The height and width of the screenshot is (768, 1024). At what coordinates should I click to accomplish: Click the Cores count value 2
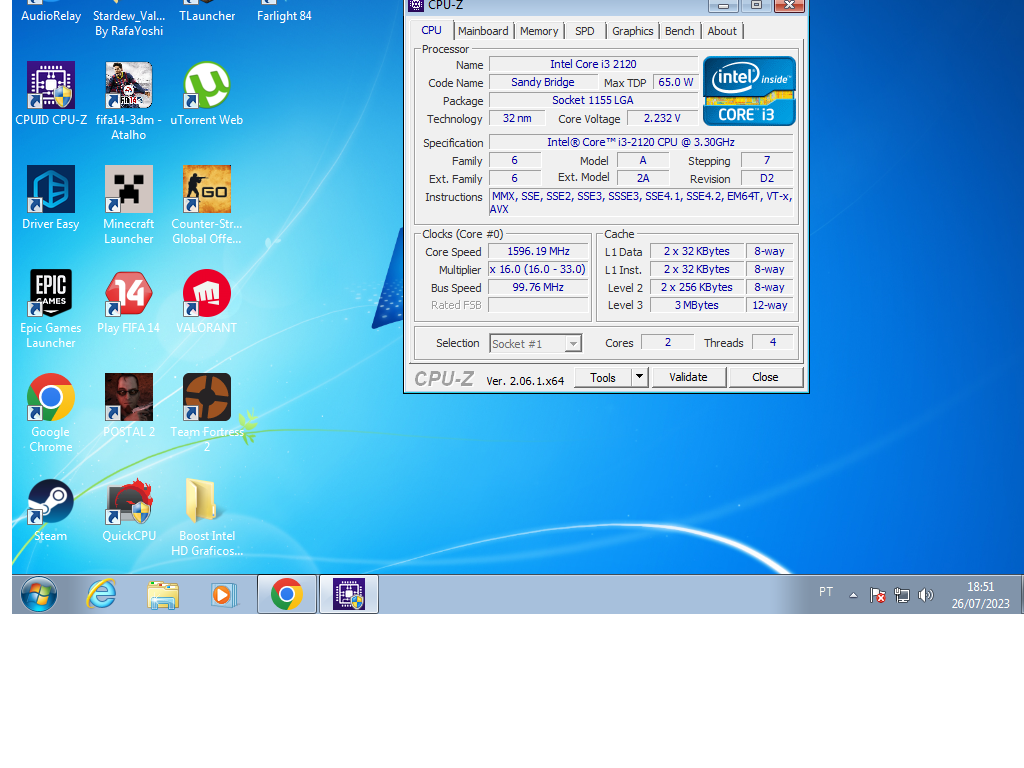[667, 342]
